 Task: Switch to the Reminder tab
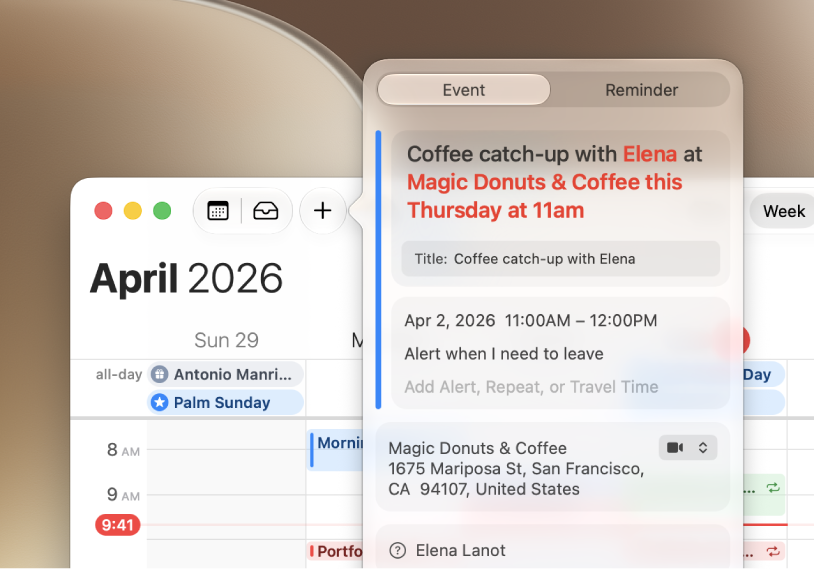(x=641, y=90)
